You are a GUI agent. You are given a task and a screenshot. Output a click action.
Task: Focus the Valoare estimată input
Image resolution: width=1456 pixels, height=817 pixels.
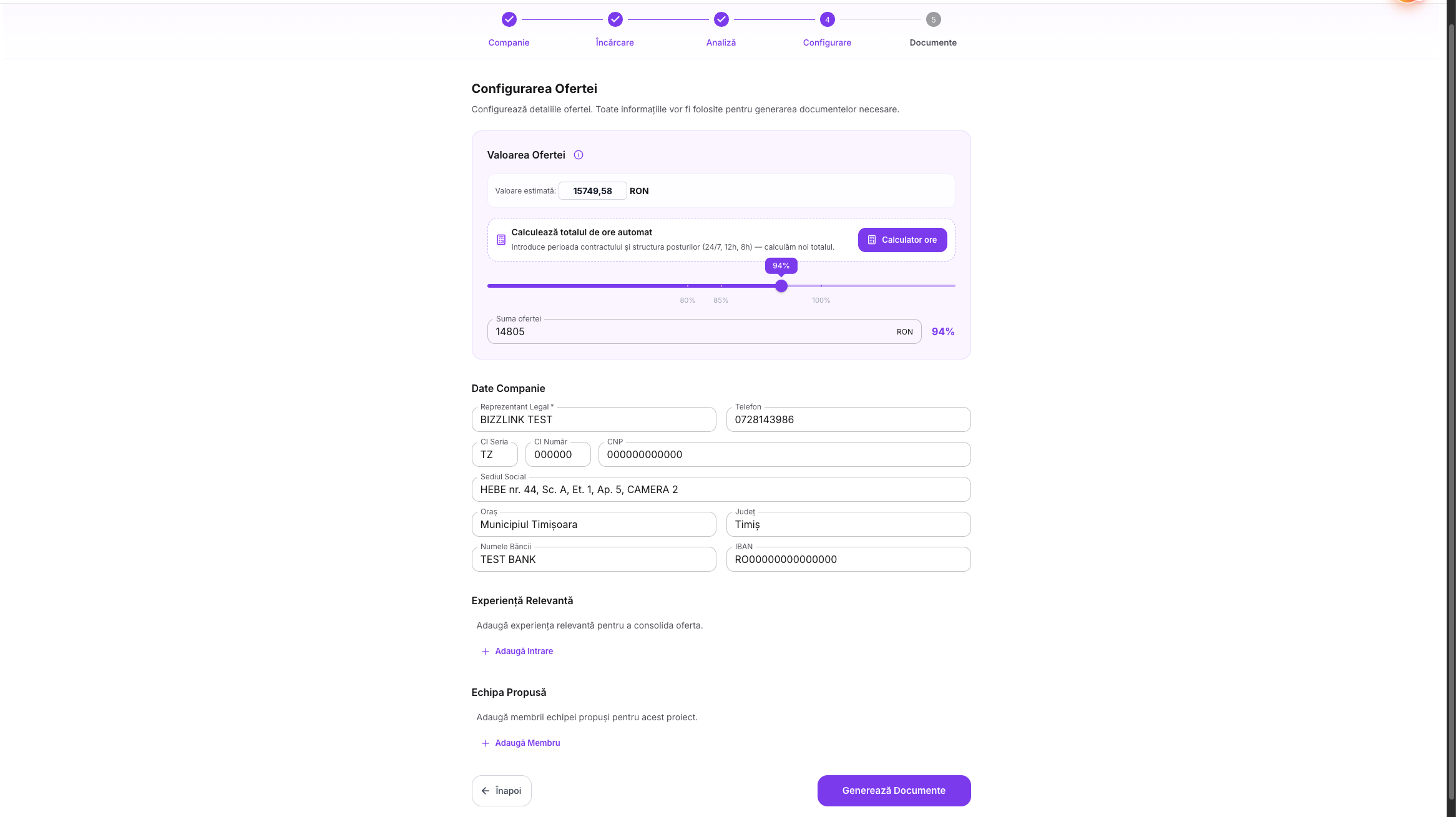pos(592,191)
